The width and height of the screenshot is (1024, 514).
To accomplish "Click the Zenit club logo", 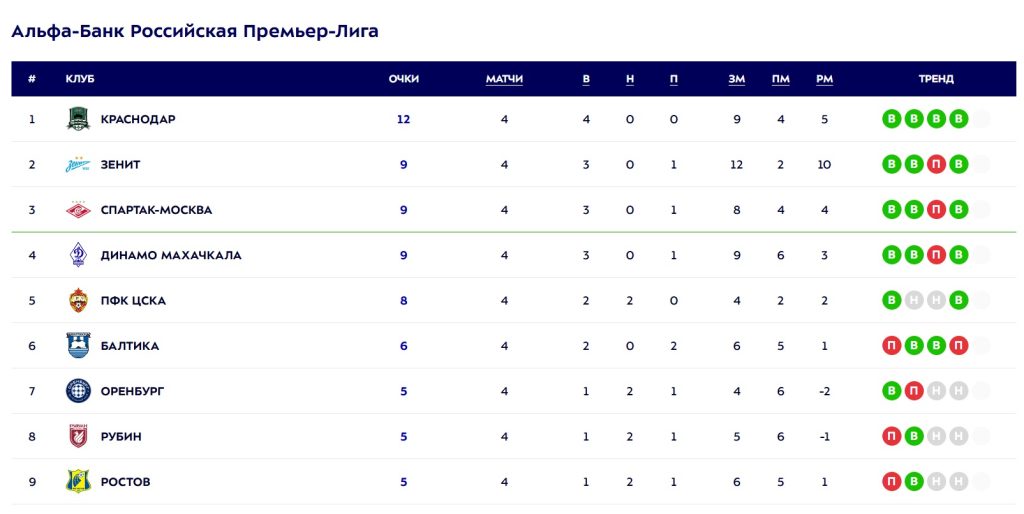I will pyautogui.click(x=78, y=165).
